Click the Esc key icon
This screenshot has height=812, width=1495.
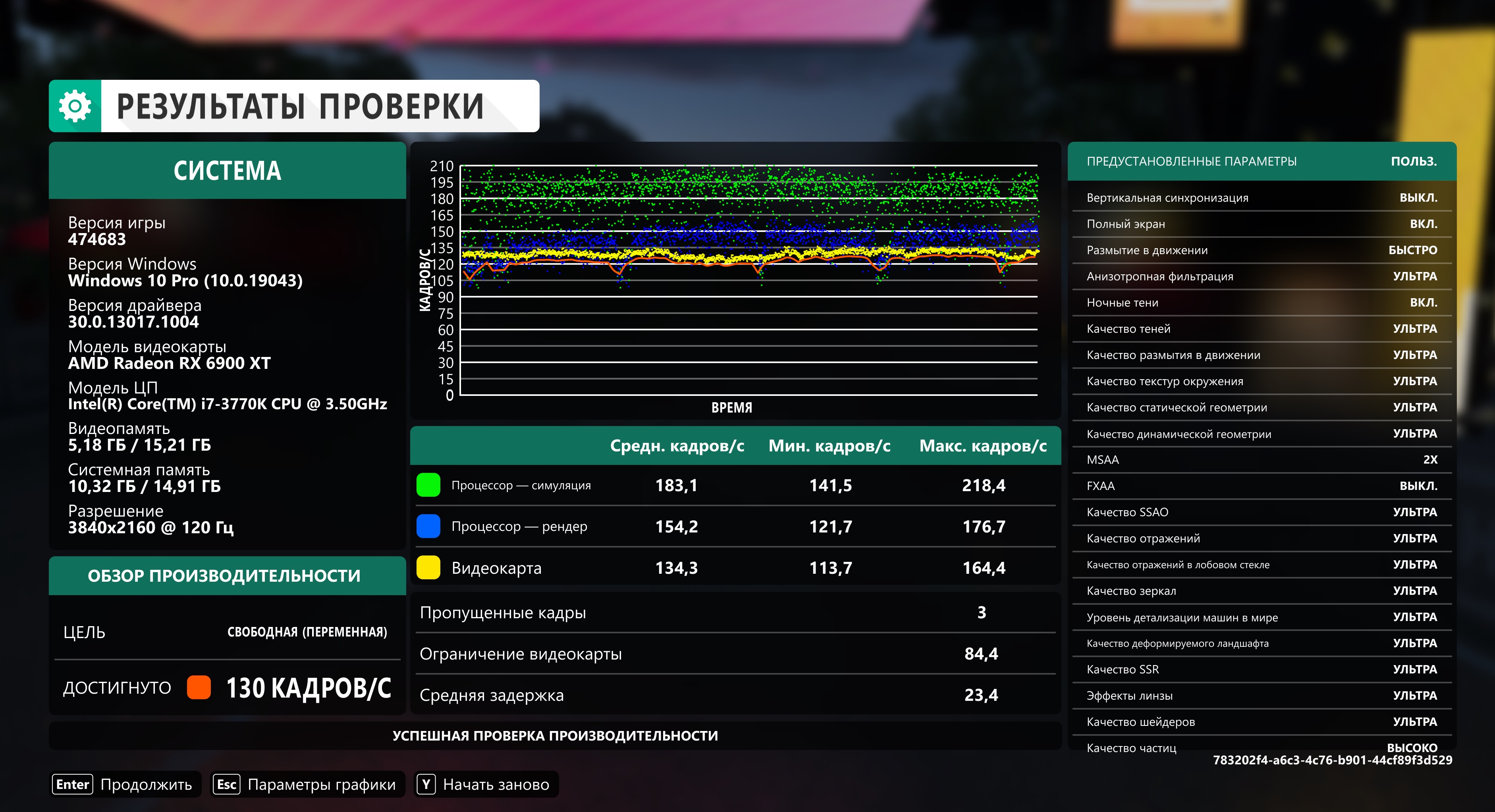click(226, 784)
